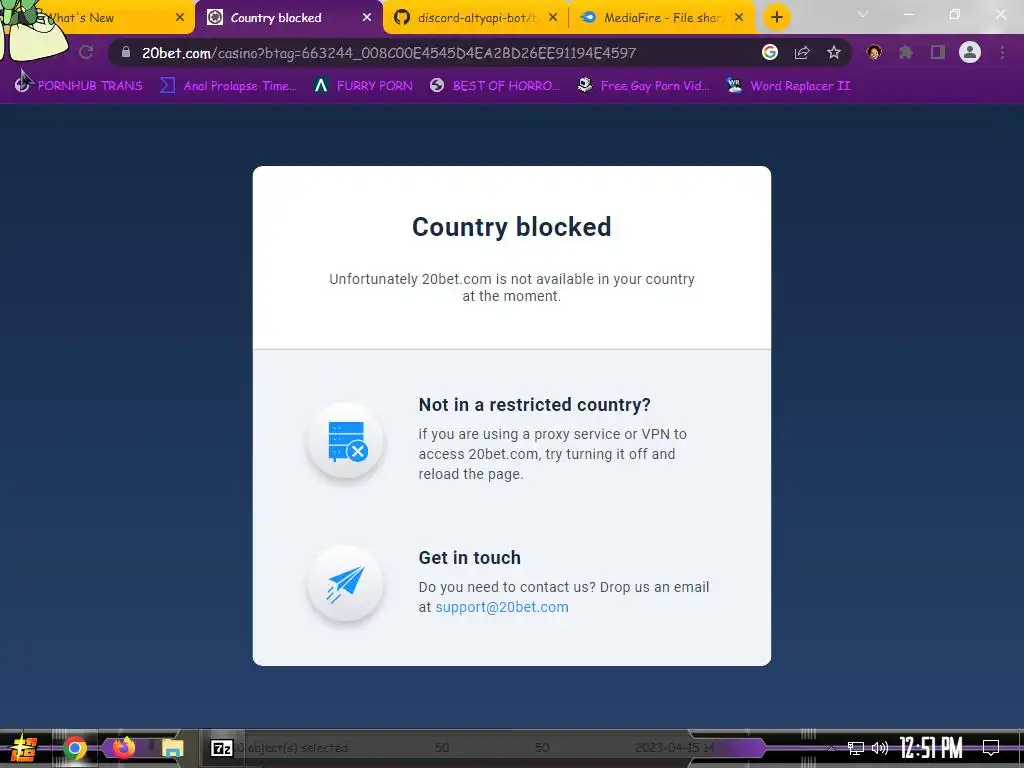The width and height of the screenshot is (1024, 768).
Task: Share this page icon
Action: (x=802, y=52)
